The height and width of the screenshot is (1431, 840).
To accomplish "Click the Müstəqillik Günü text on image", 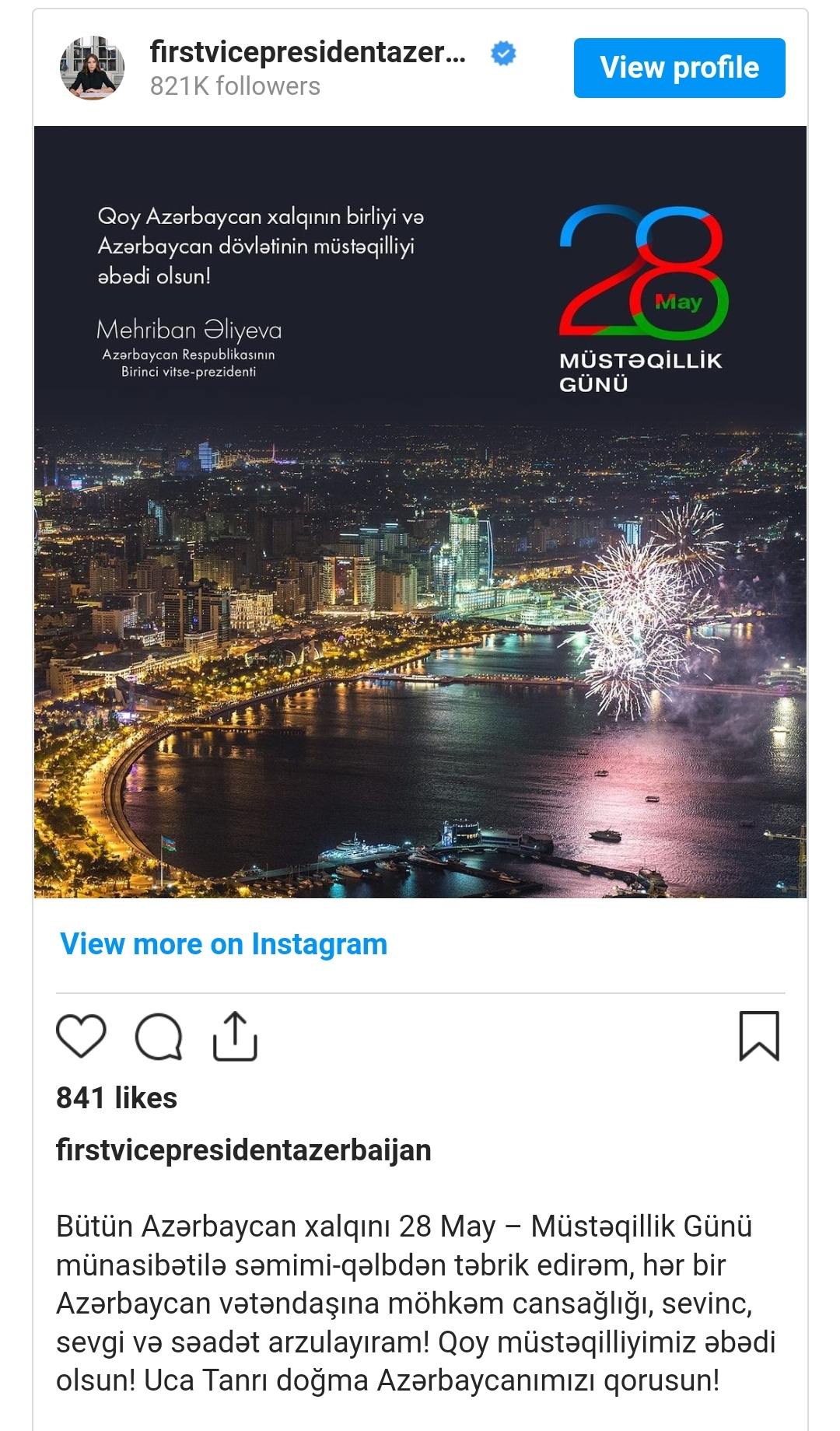I will [x=641, y=372].
